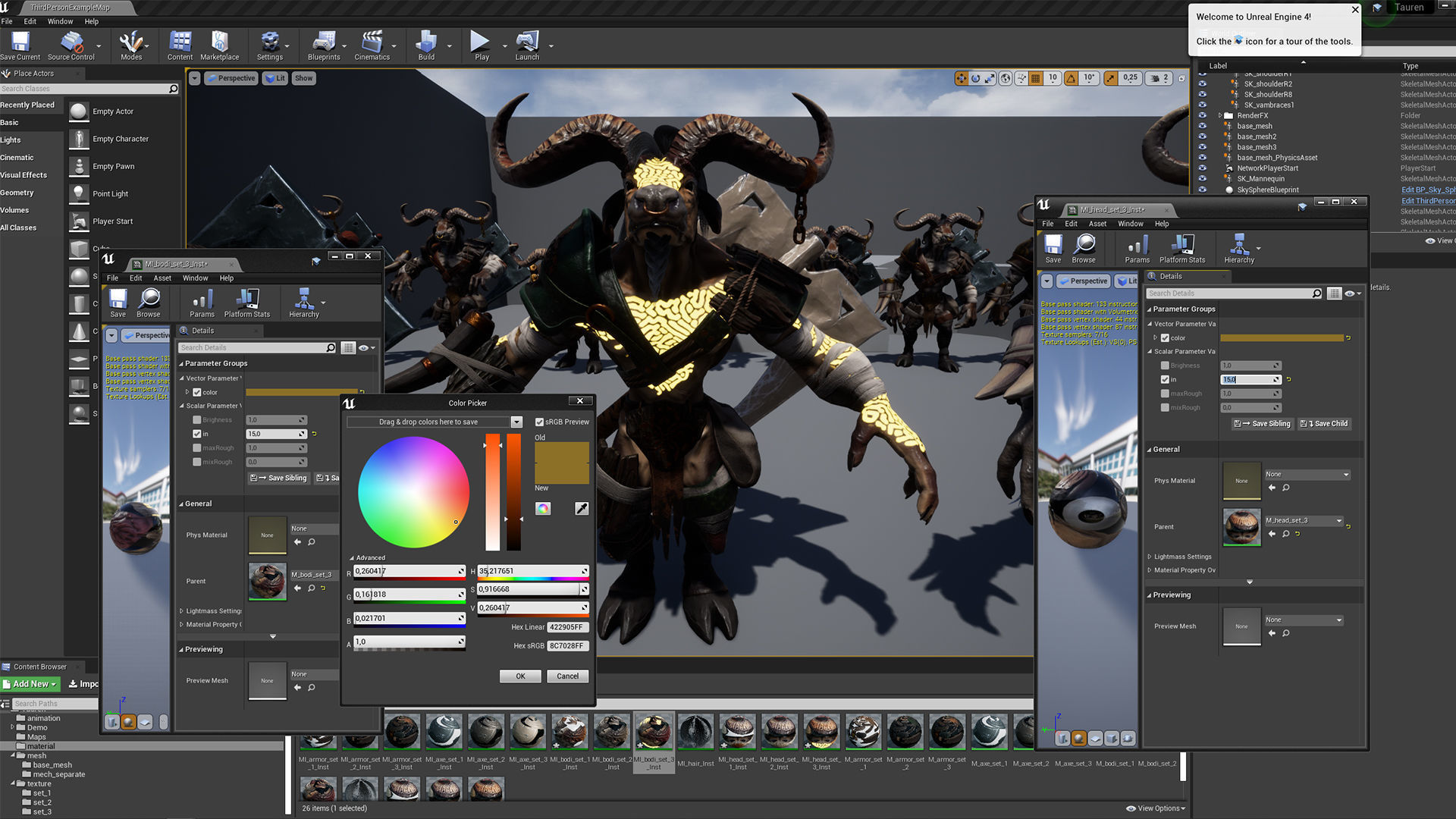Collapse Parameter Groups in bodi window
The image size is (1456, 819).
pyautogui.click(x=181, y=364)
